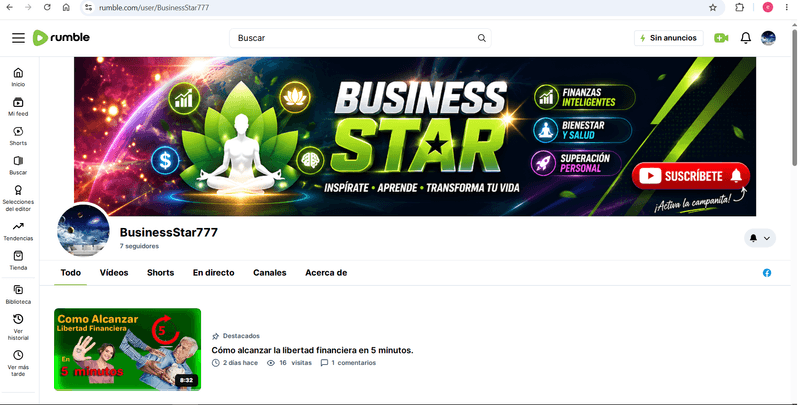Screen dimensions: 800x405
Task: Click the Sin anuncios button
Action: tap(668, 38)
